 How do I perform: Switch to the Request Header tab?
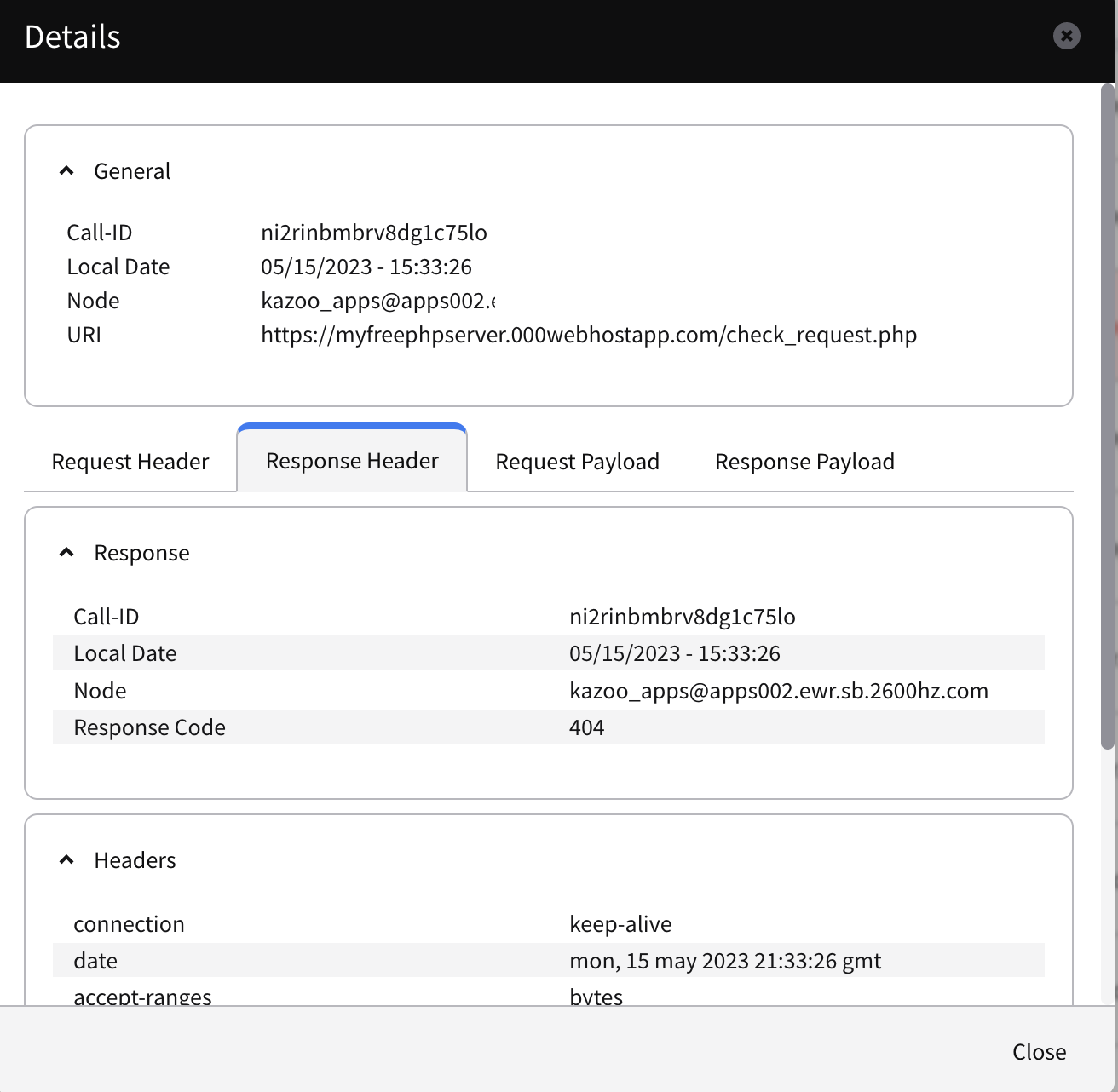point(130,462)
